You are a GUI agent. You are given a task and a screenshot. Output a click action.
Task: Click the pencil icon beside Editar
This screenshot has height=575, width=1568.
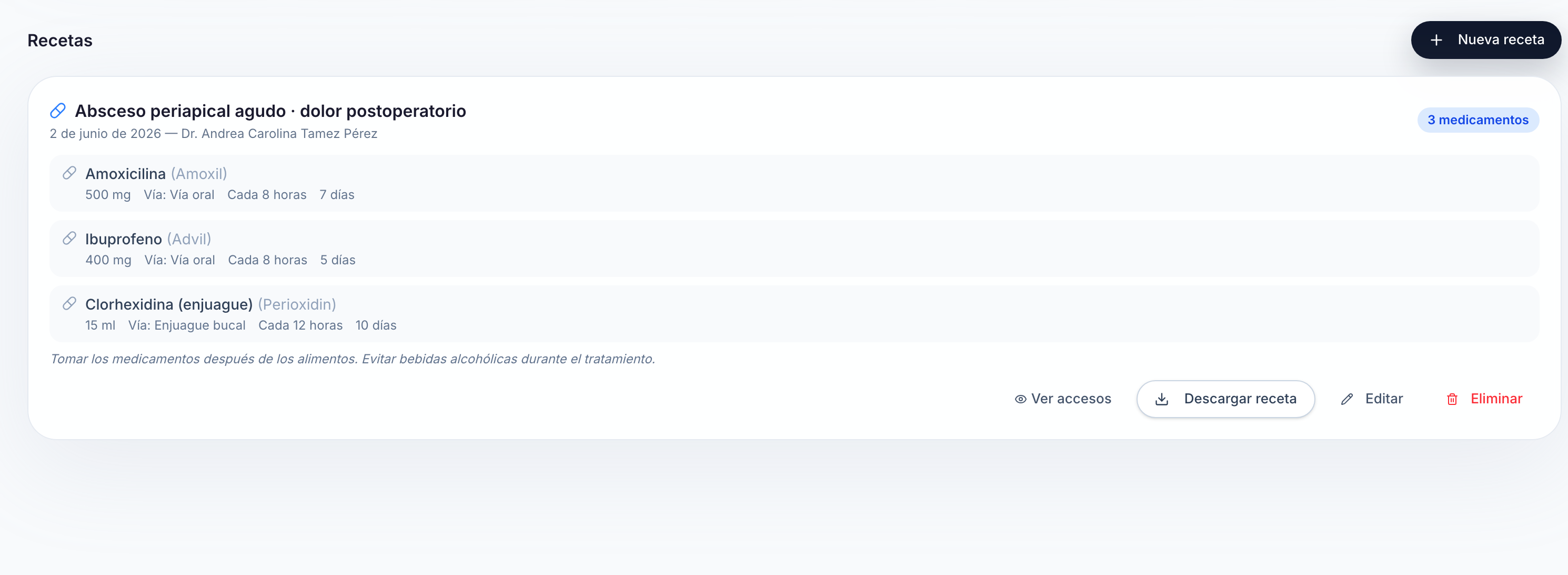pos(1347,400)
